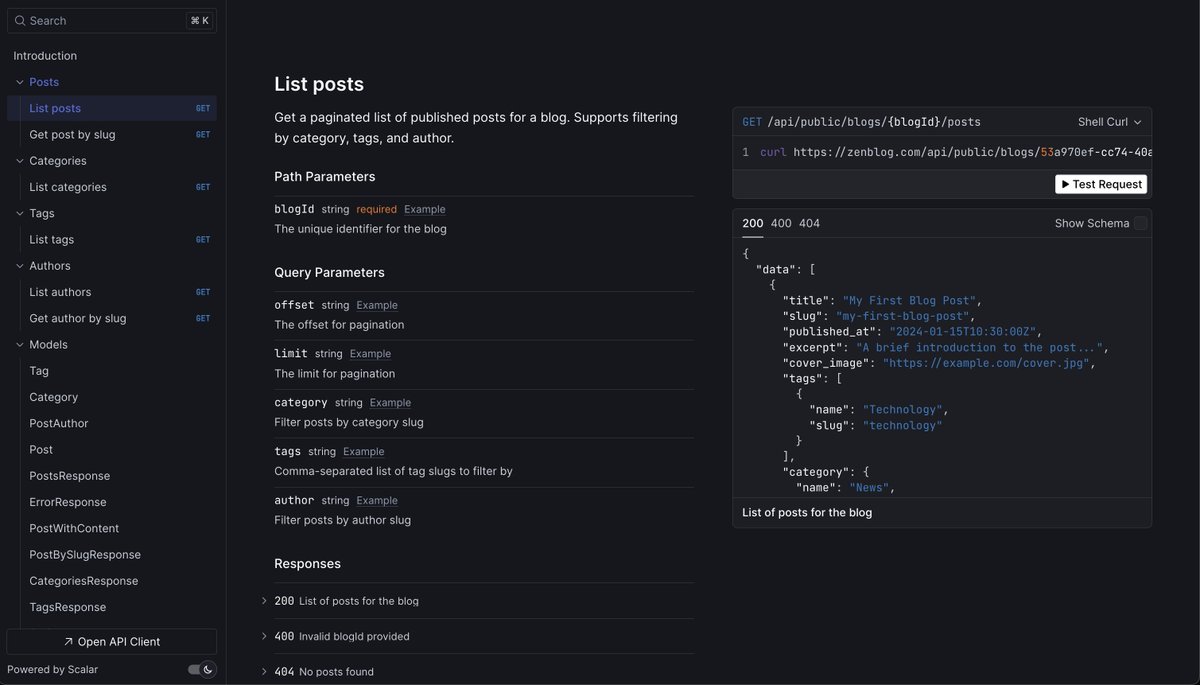Click the dark mode moon icon
Screen dimensions: 1200x685
point(208,669)
